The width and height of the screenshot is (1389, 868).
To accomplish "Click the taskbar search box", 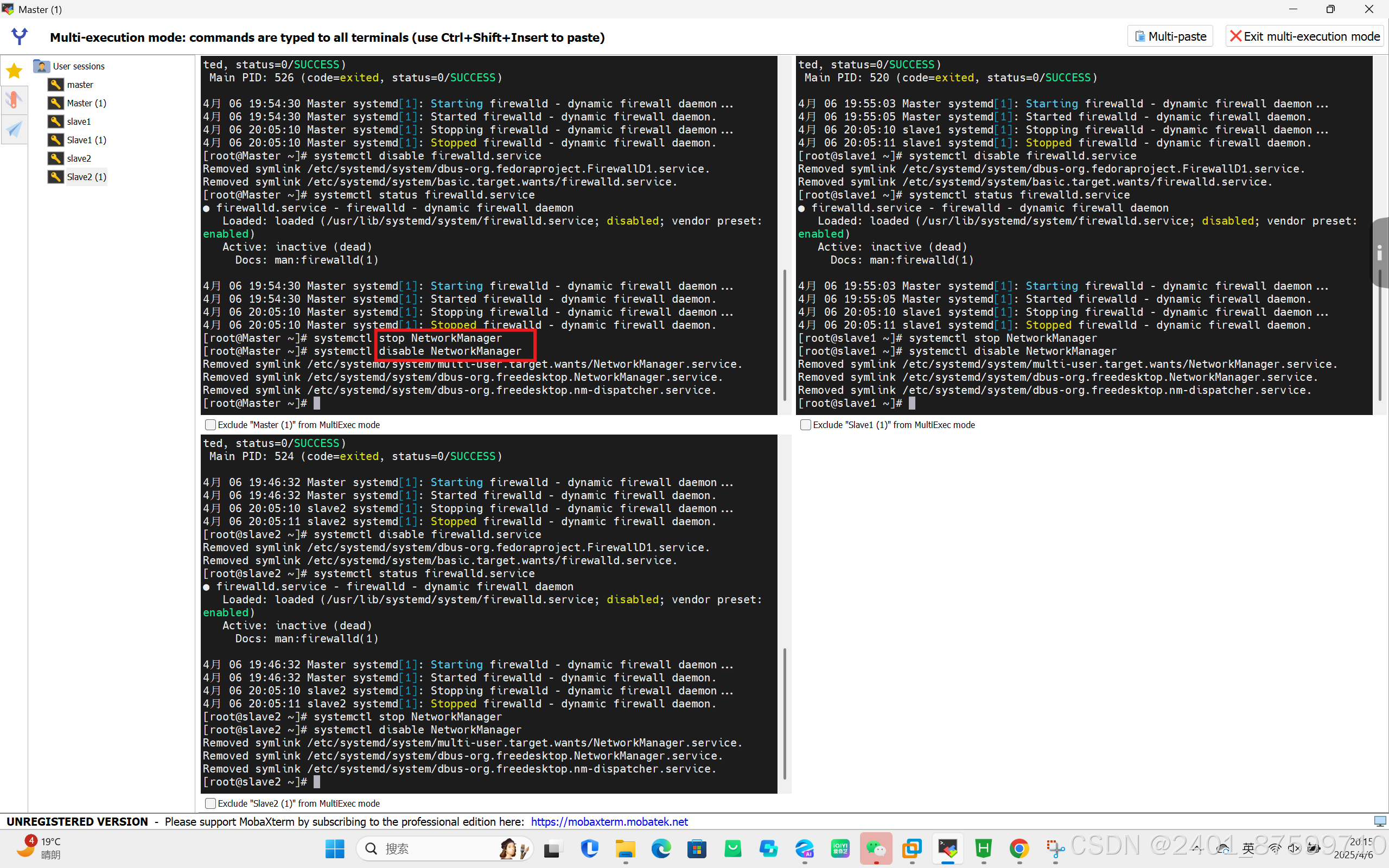I will coord(445,848).
